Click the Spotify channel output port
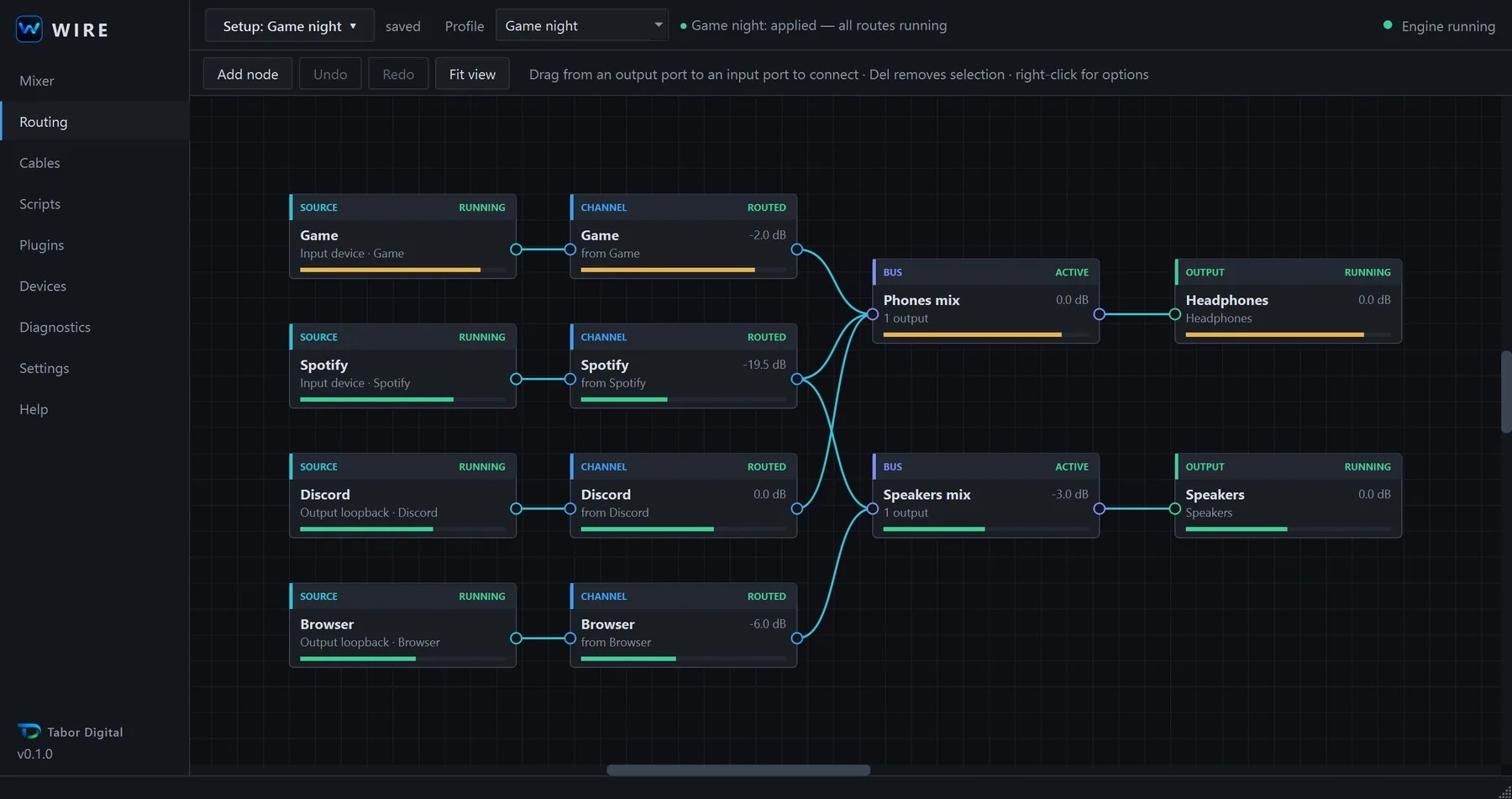The image size is (1512, 799). (797, 379)
